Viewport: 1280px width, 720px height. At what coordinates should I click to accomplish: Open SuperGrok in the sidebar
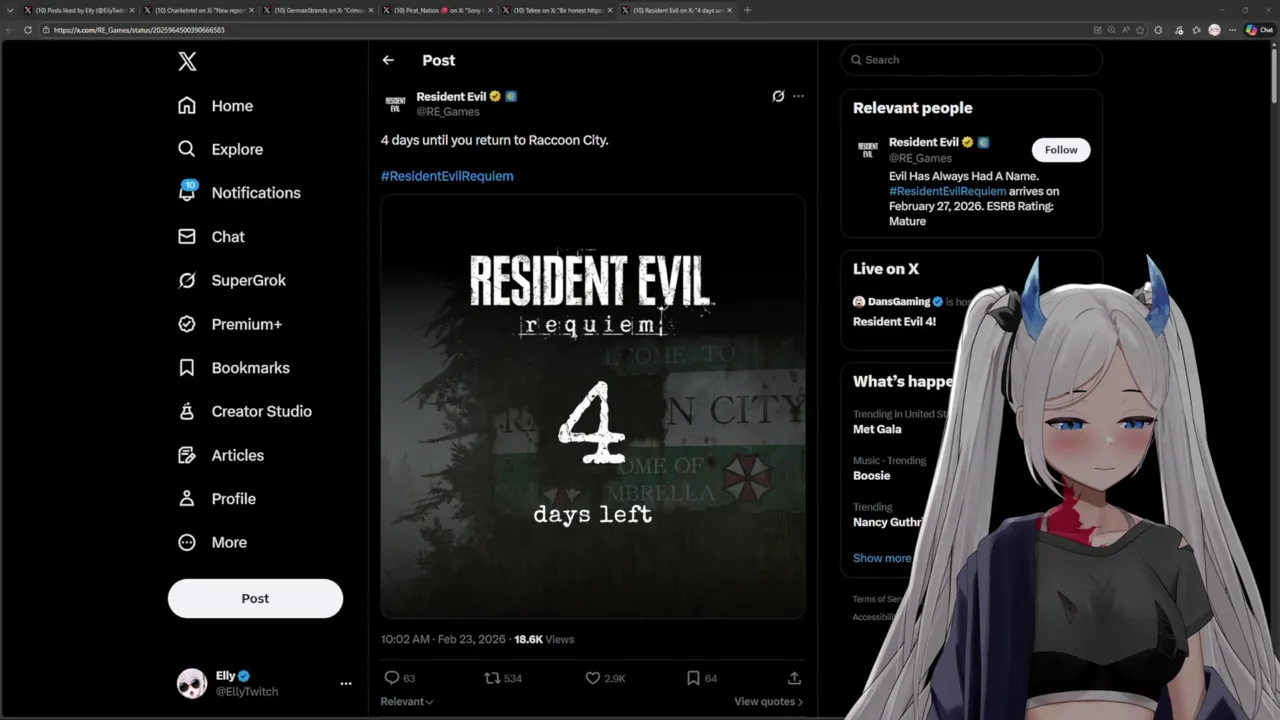click(232, 280)
